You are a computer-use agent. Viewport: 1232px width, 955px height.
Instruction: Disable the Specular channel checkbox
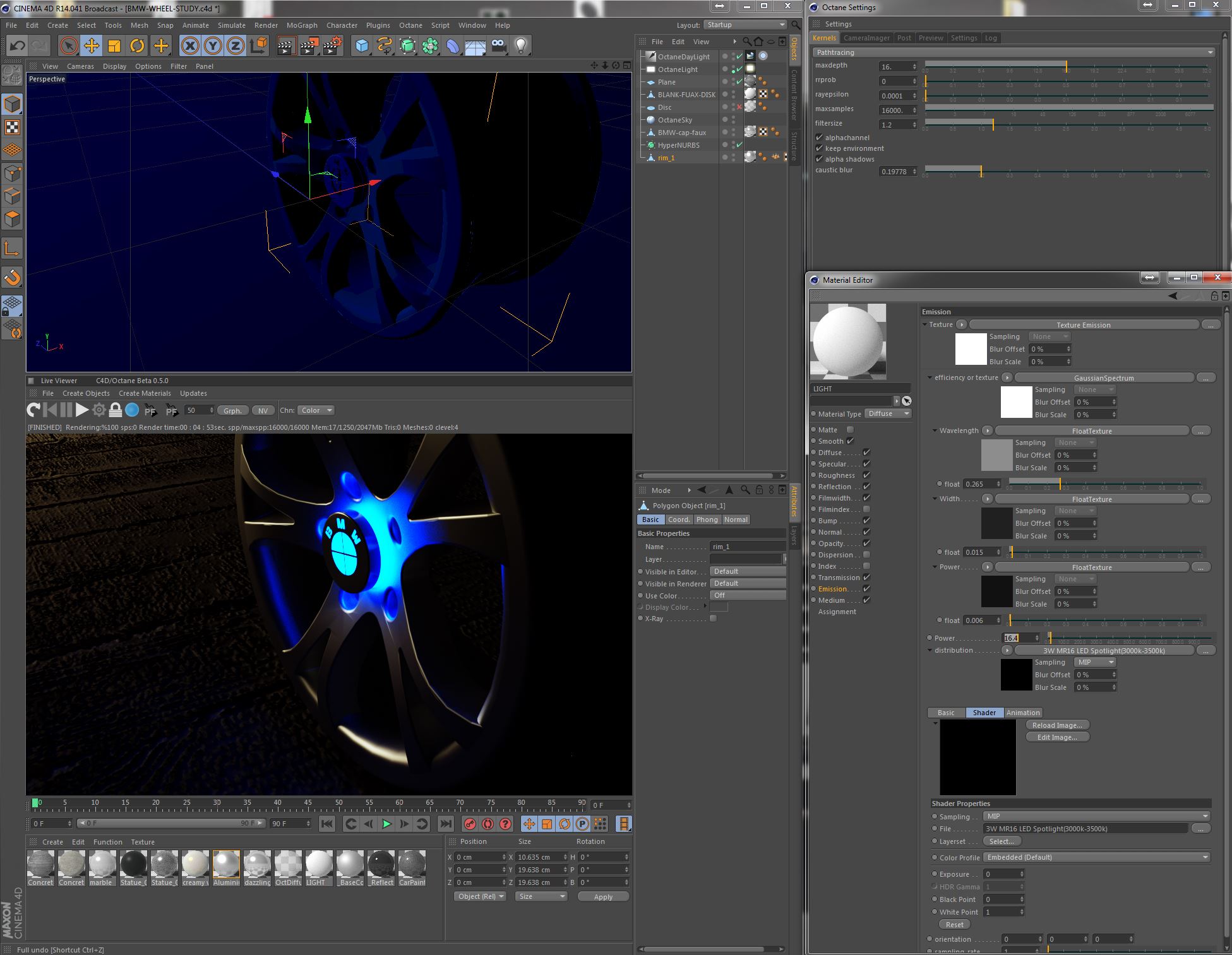866,464
